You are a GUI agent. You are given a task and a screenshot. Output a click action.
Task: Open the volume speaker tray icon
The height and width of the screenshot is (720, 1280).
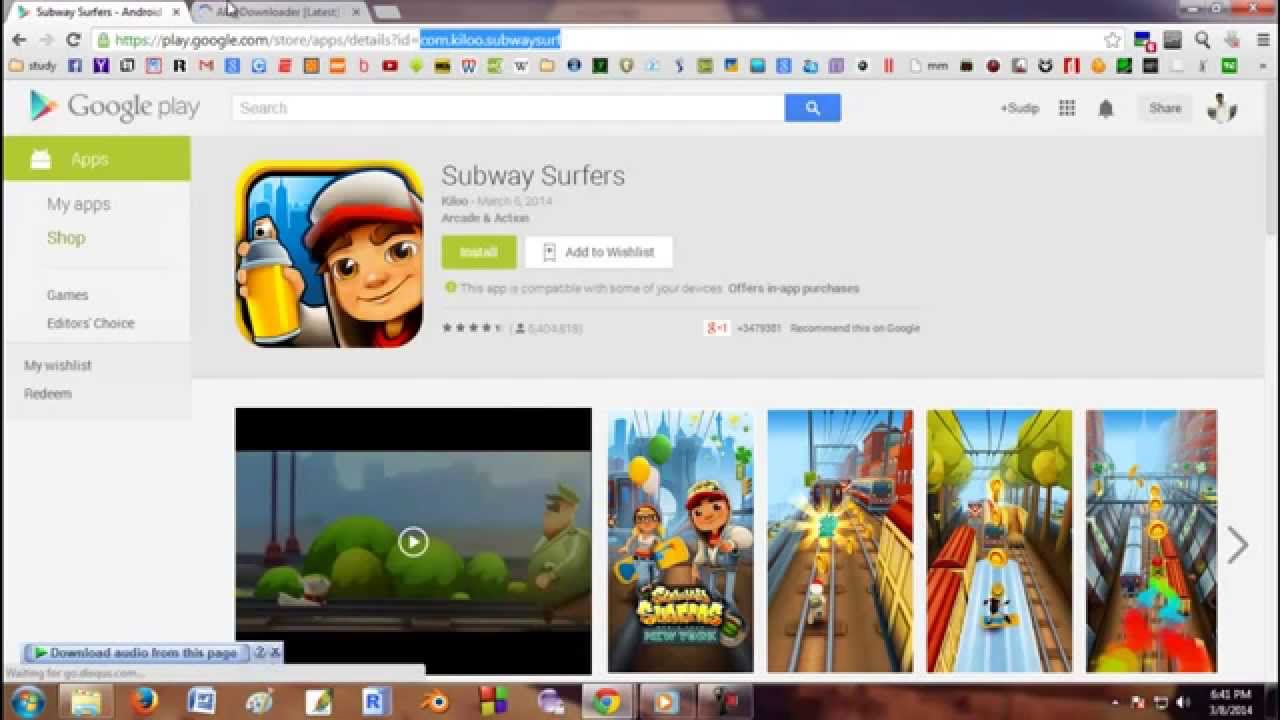[x=1183, y=702]
